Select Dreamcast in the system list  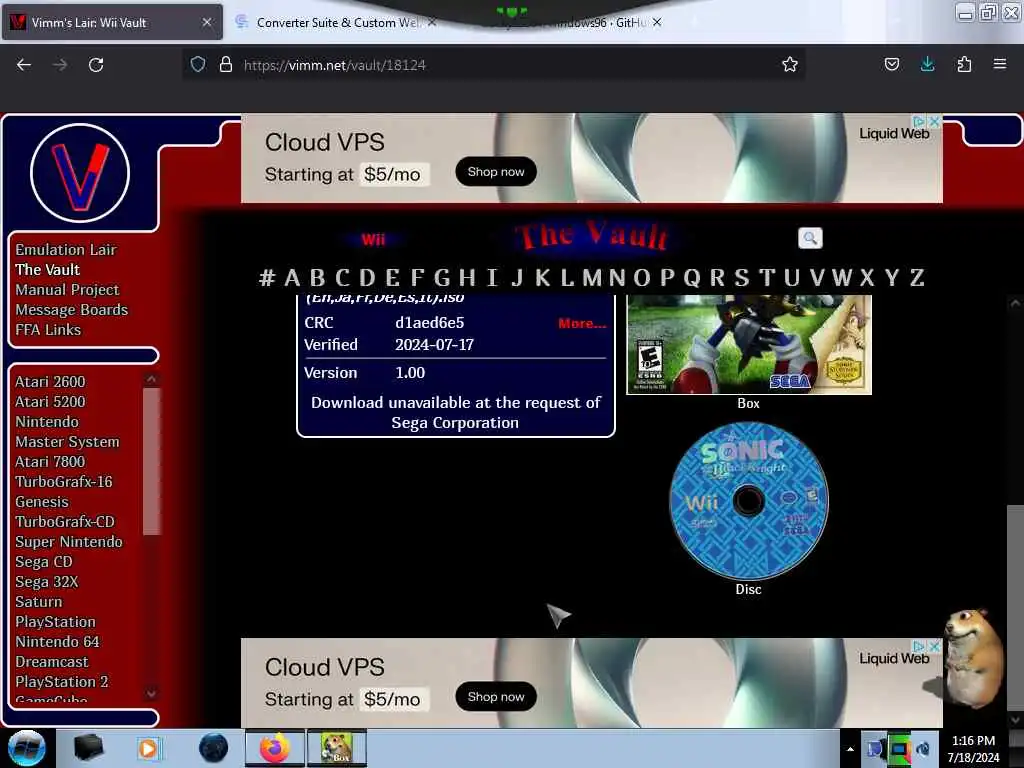pos(52,662)
